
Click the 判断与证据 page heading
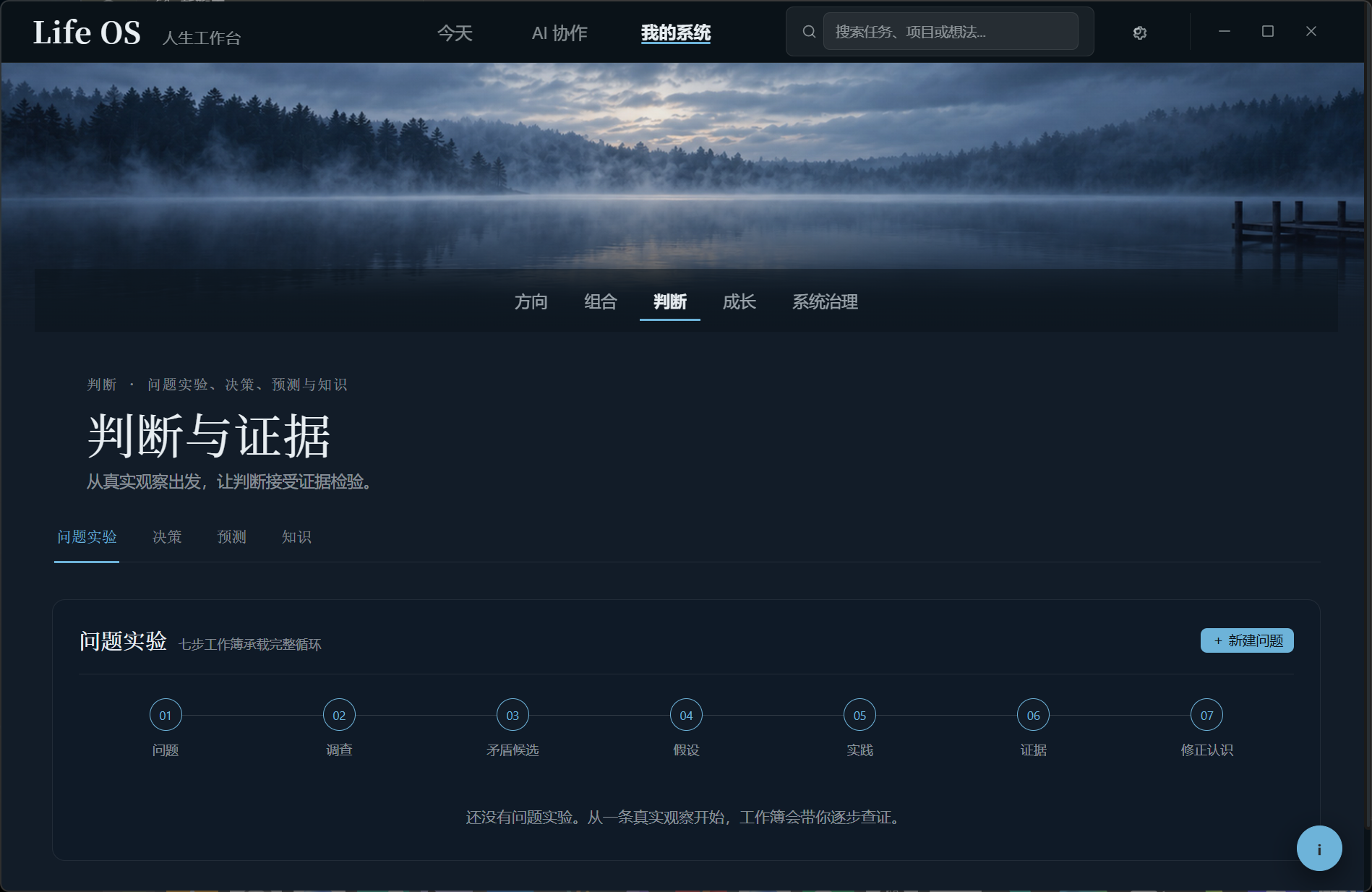(x=209, y=436)
